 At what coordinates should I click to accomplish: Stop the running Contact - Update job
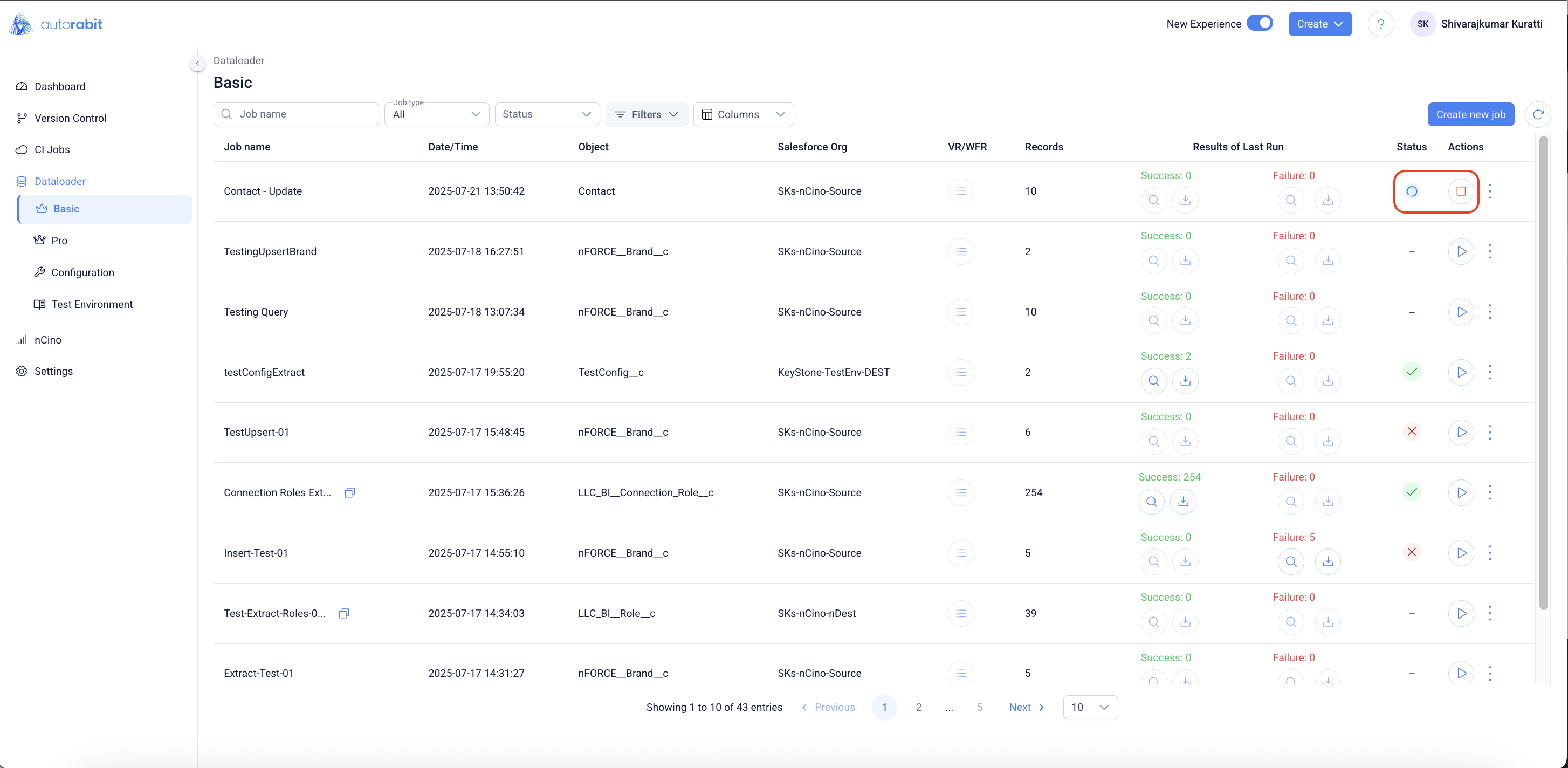(x=1461, y=191)
